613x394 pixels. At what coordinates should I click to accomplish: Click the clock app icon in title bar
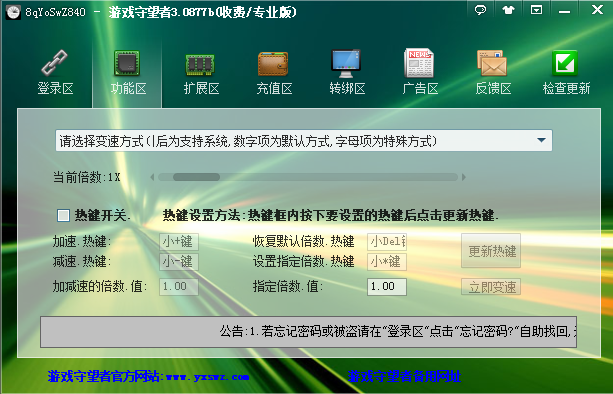point(13,12)
